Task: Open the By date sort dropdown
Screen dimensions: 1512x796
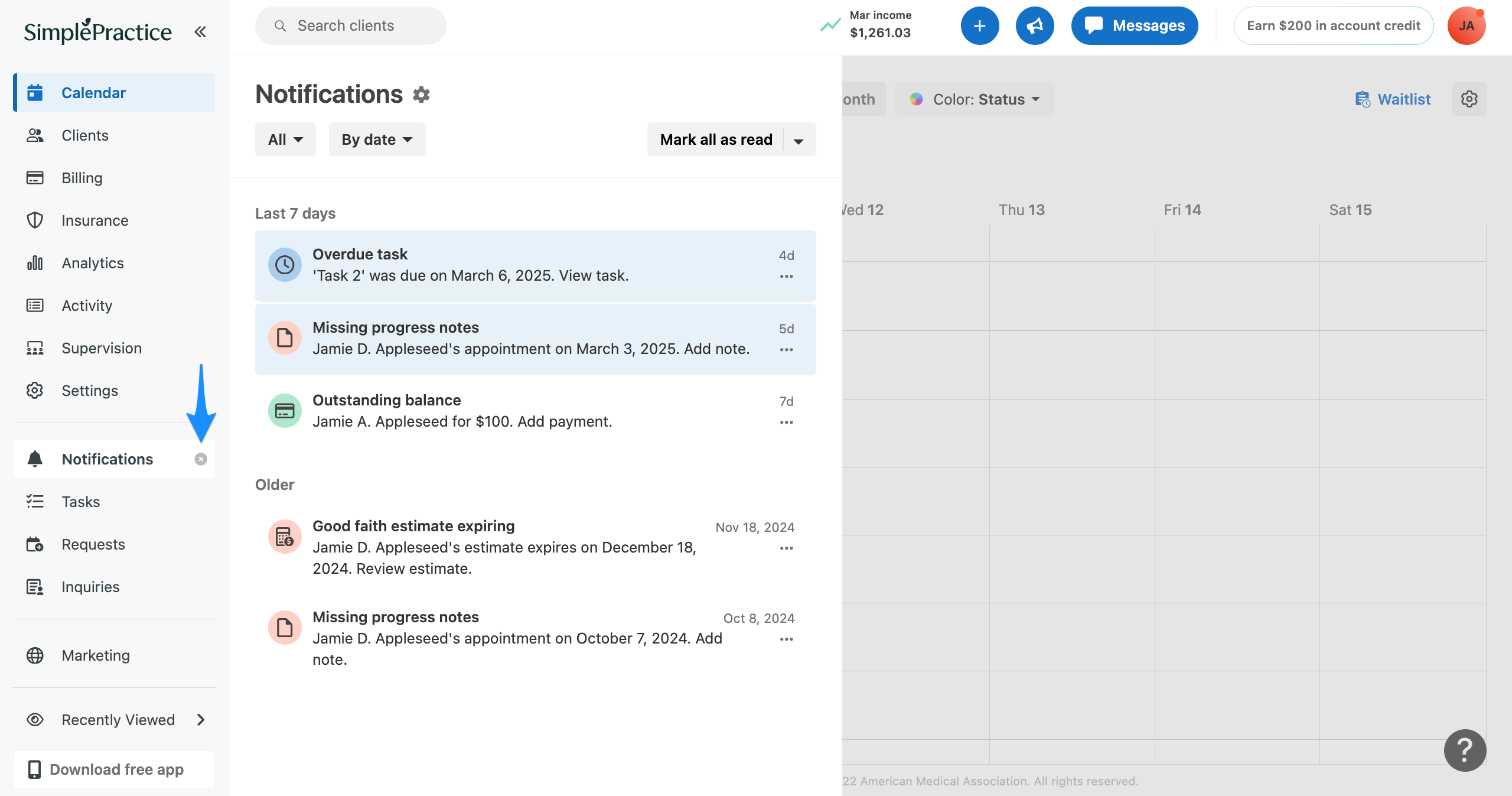Action: pos(377,139)
